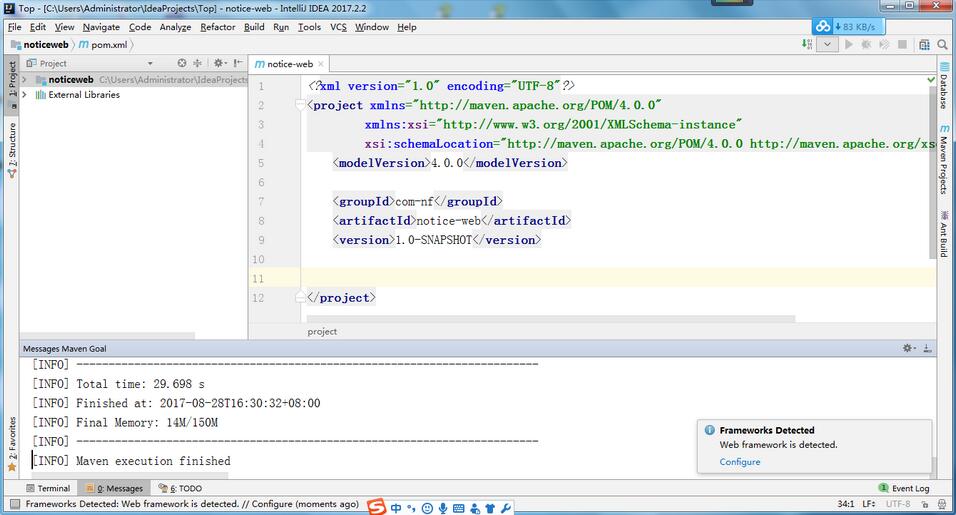Toggle Maven Projects side panel
956x515 pixels.
point(944,160)
